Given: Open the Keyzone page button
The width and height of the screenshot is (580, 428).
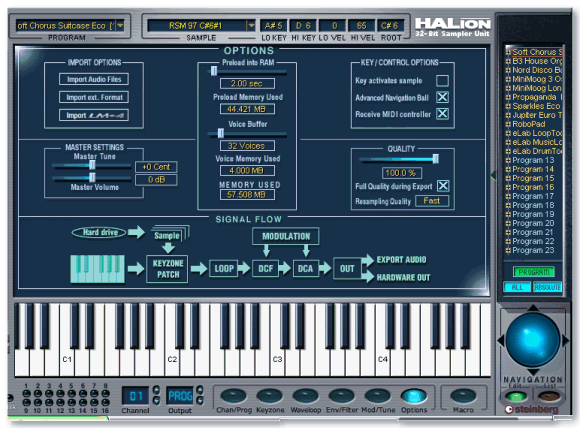Looking at the screenshot, I should pyautogui.click(x=270, y=396).
